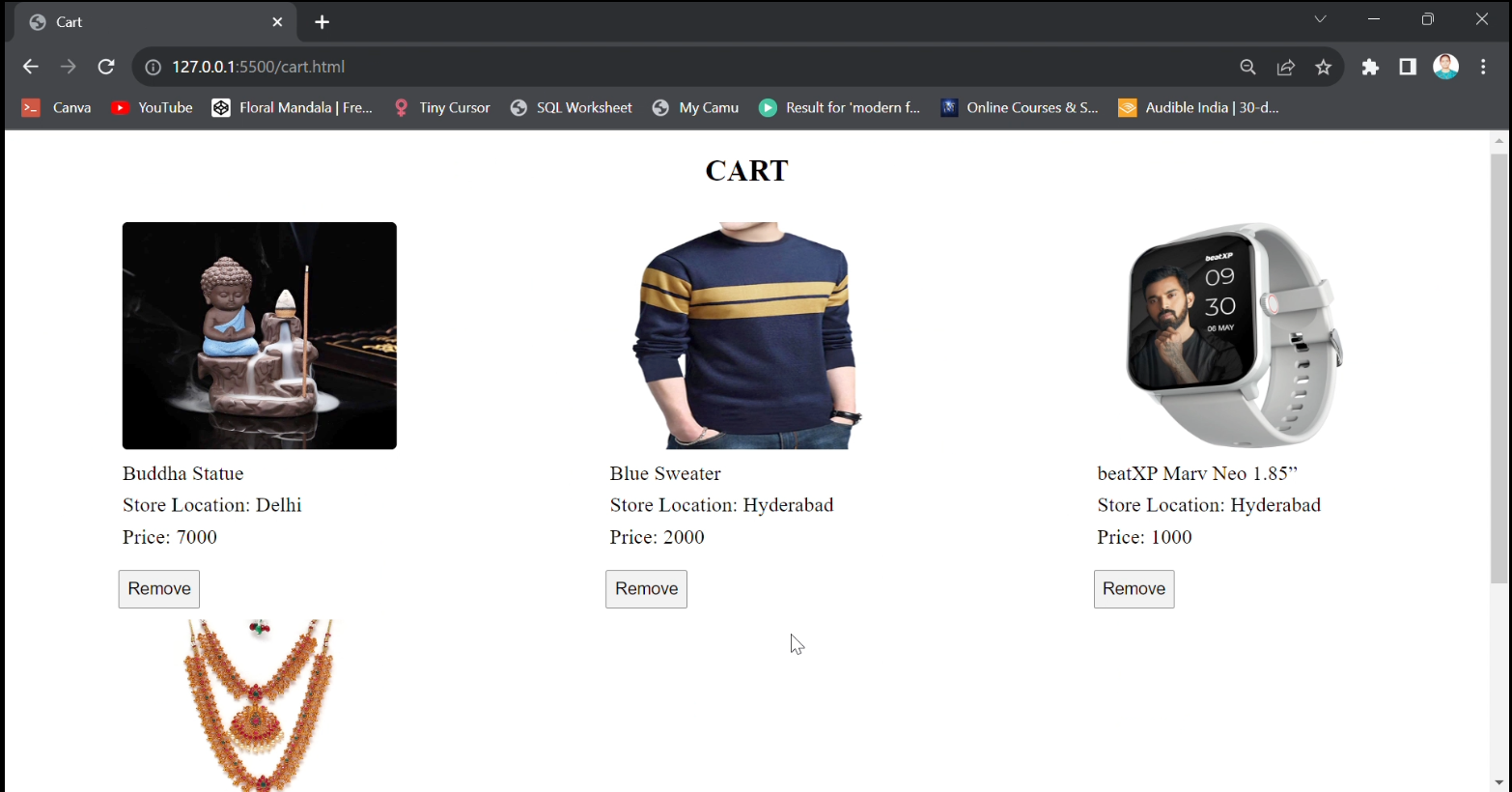This screenshot has width=1512, height=792.
Task: Reload the cart page
Action: pyautogui.click(x=106, y=67)
